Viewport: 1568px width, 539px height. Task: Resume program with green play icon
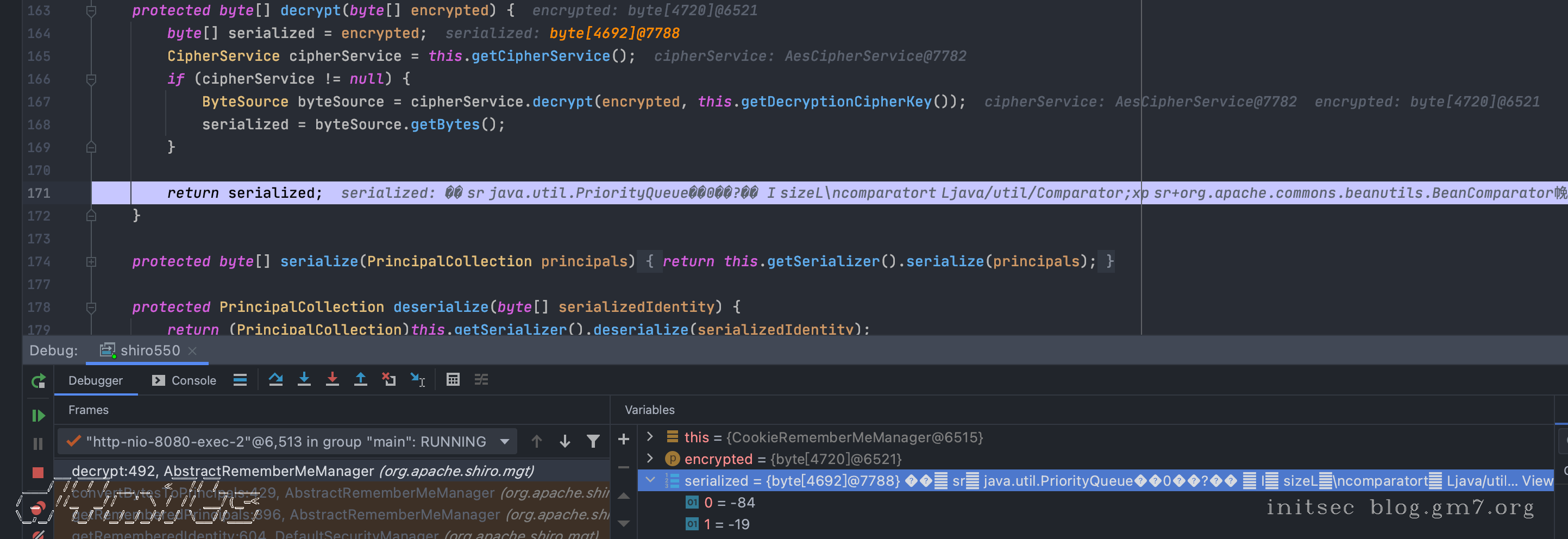(39, 415)
